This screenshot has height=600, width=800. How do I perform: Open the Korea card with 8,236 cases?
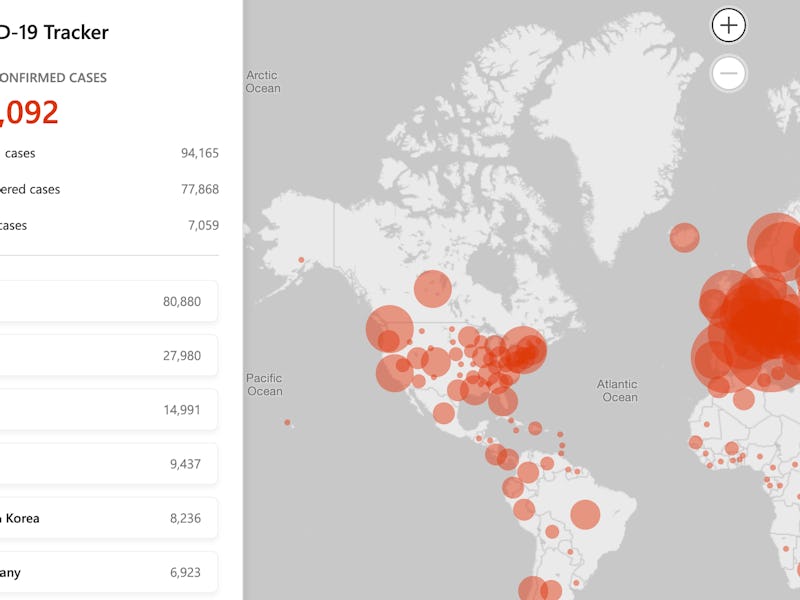(108, 518)
